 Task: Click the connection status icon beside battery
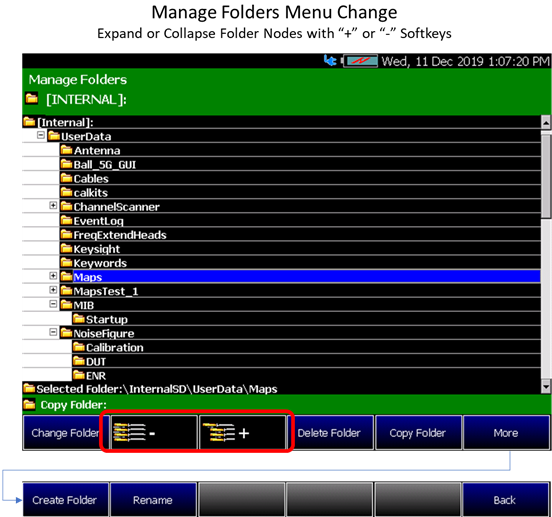coord(330,61)
